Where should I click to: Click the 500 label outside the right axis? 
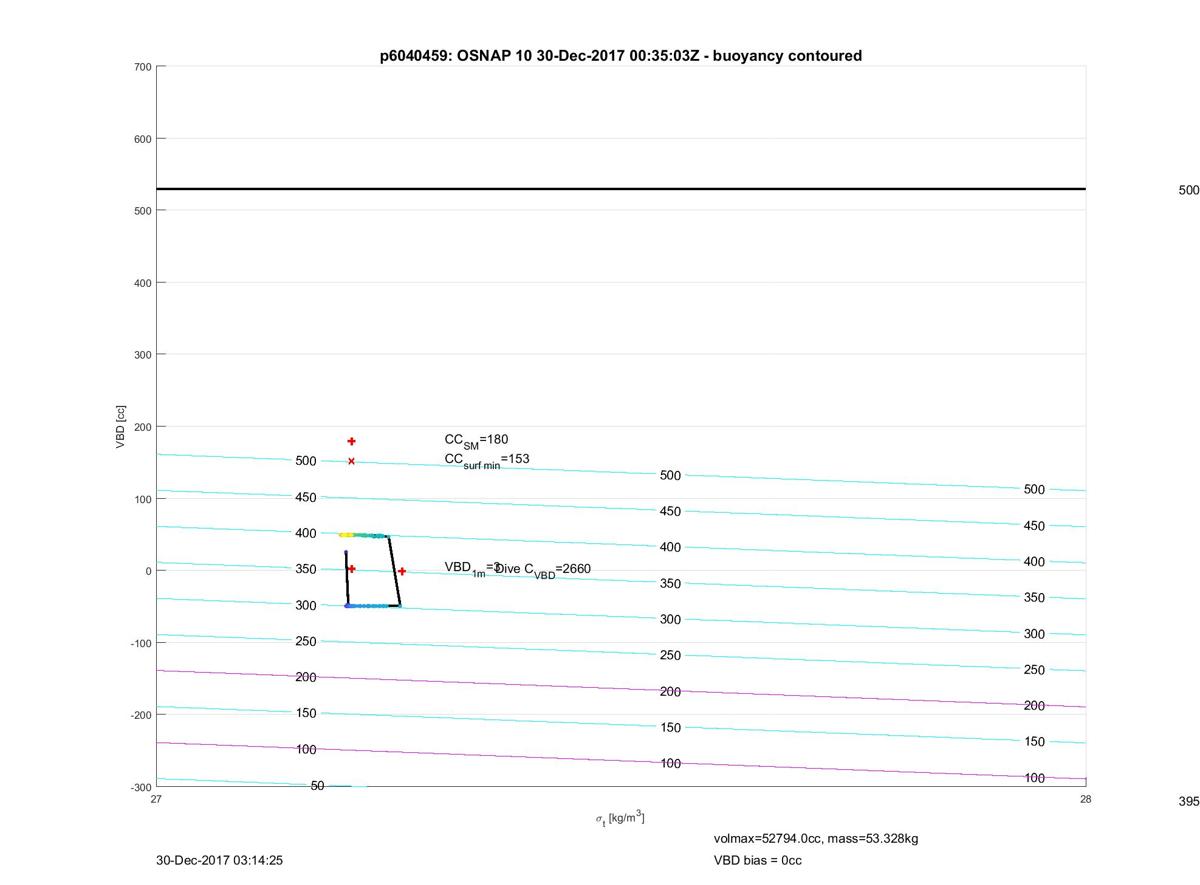(x=1188, y=190)
